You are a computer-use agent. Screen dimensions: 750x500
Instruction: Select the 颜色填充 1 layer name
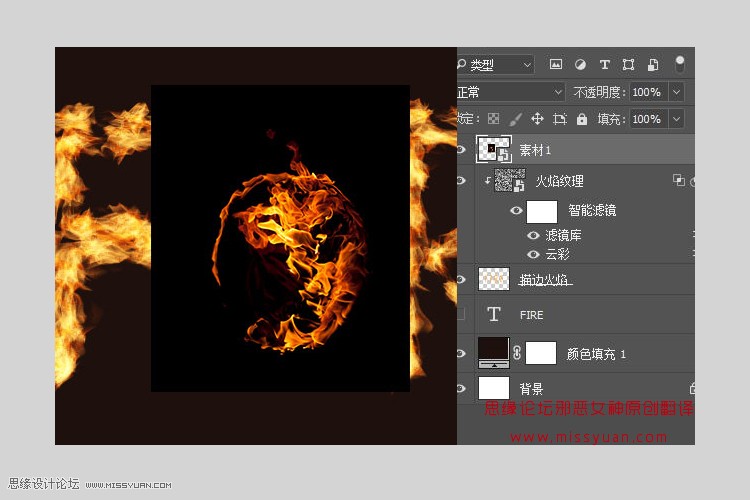pos(596,354)
